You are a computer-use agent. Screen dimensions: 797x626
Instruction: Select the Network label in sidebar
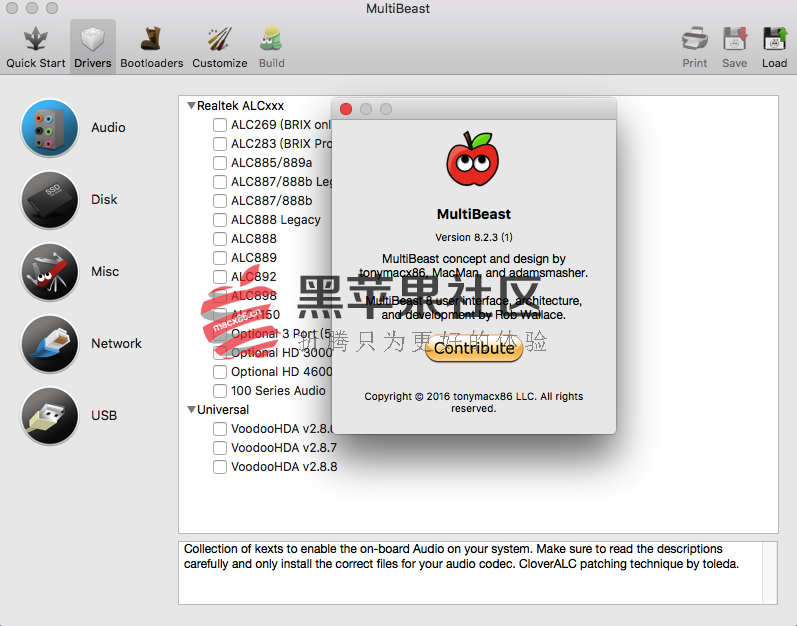pos(116,344)
